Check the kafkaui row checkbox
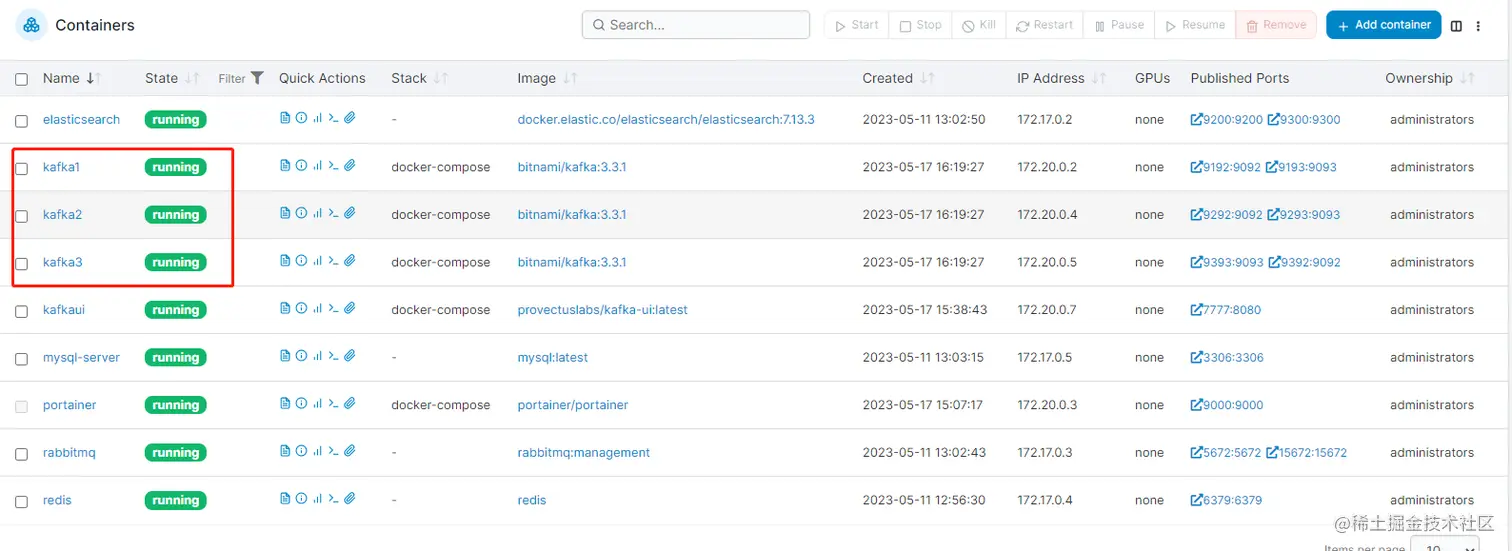Viewport: 1512px width, 551px height. tap(21, 311)
